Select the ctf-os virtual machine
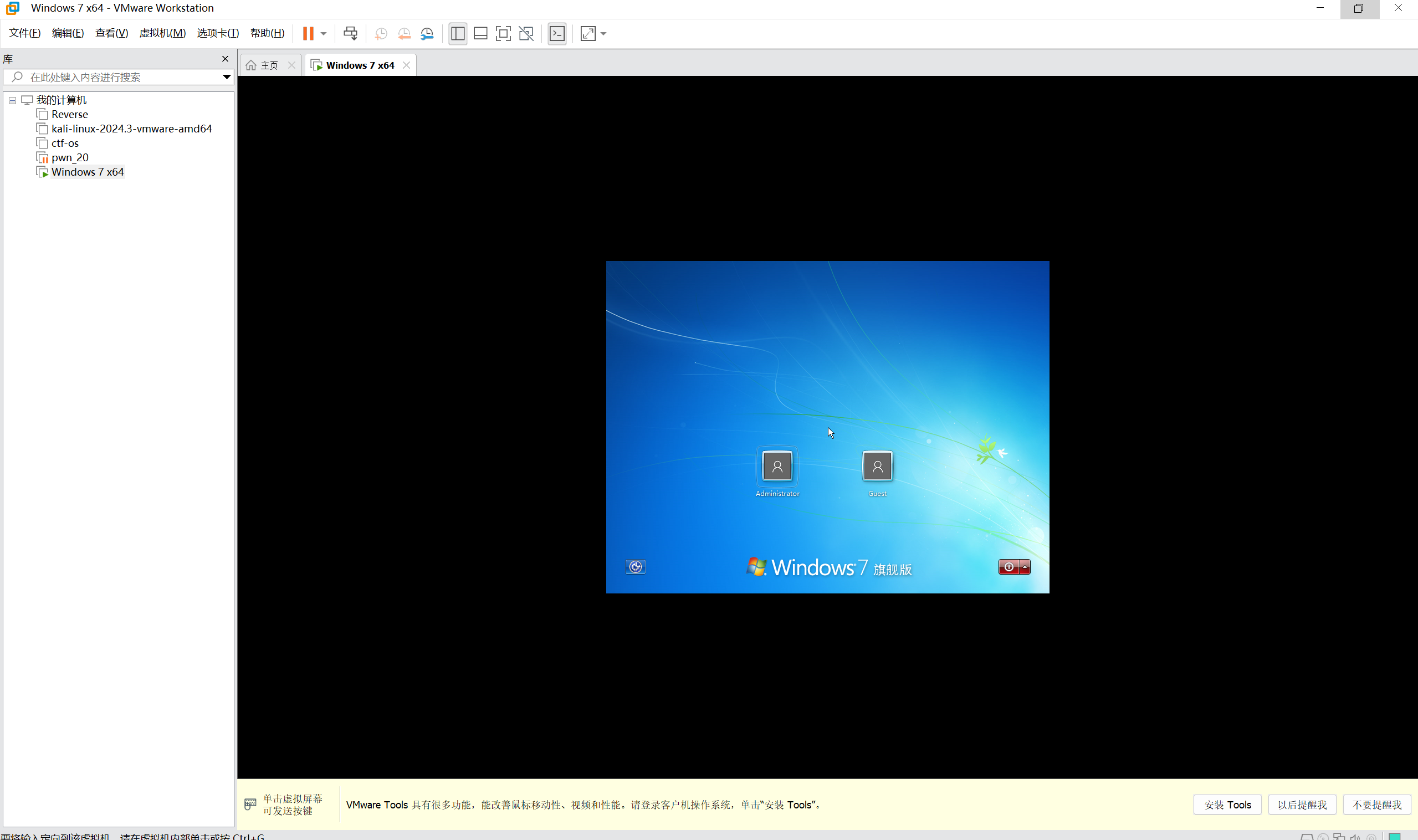 pos(65,143)
